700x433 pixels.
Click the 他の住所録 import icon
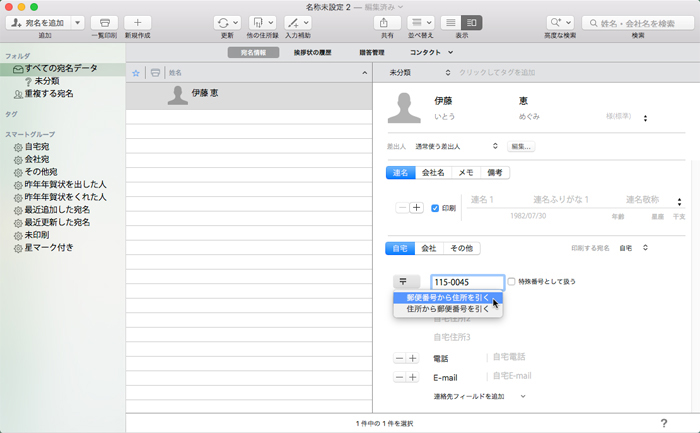(x=261, y=22)
